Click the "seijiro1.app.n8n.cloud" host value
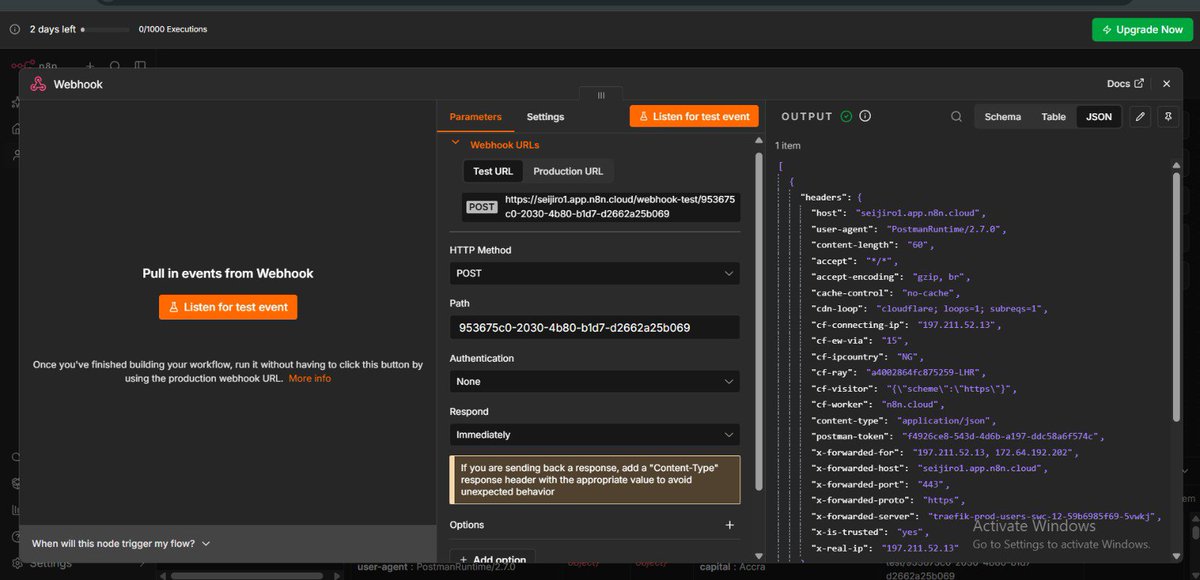Image resolution: width=1200 pixels, height=580 pixels. (920, 213)
